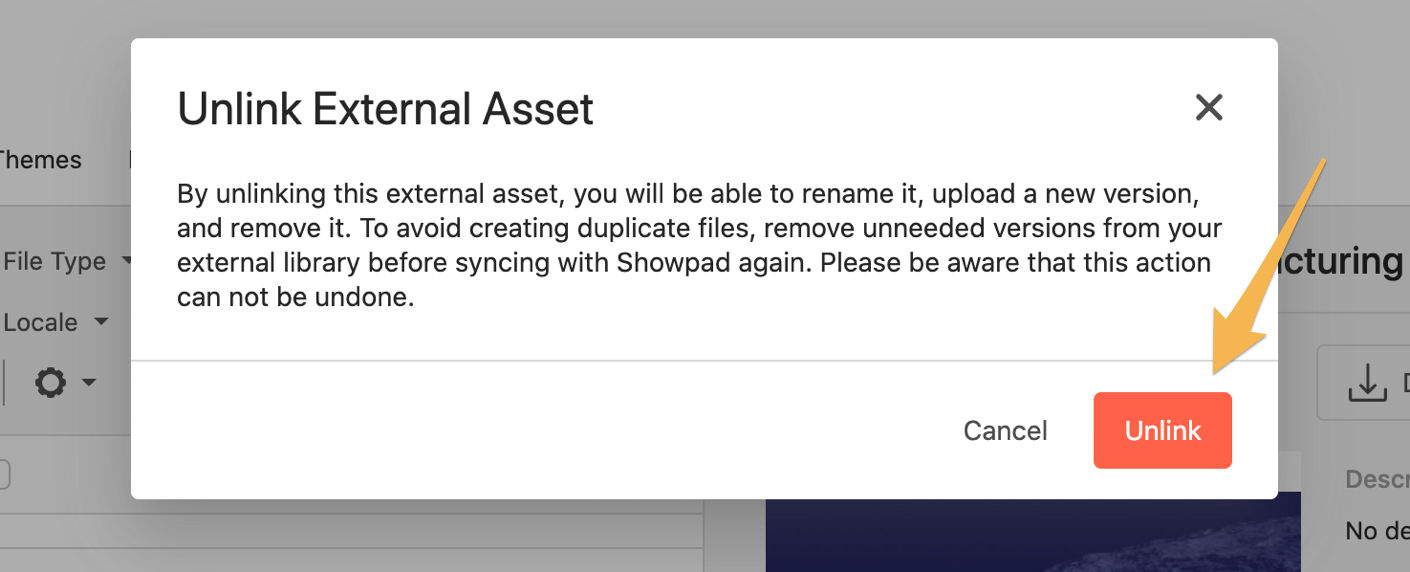Expand the caret beside the gear icon
This screenshot has width=1410, height=572.
[89, 382]
